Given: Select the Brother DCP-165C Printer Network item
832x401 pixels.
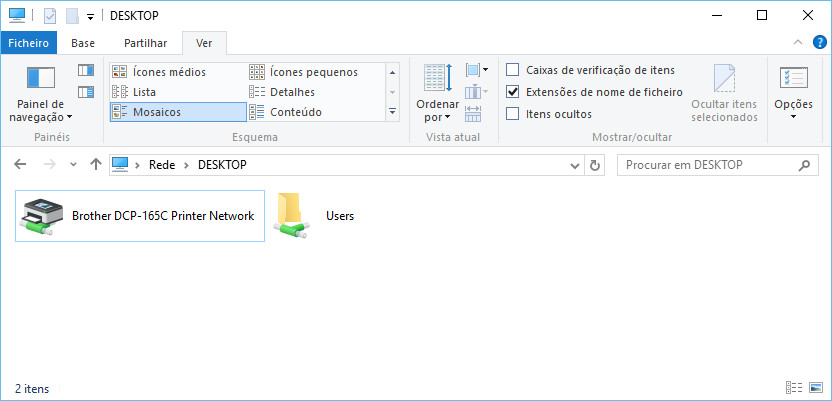Looking at the screenshot, I should pyautogui.click(x=140, y=216).
